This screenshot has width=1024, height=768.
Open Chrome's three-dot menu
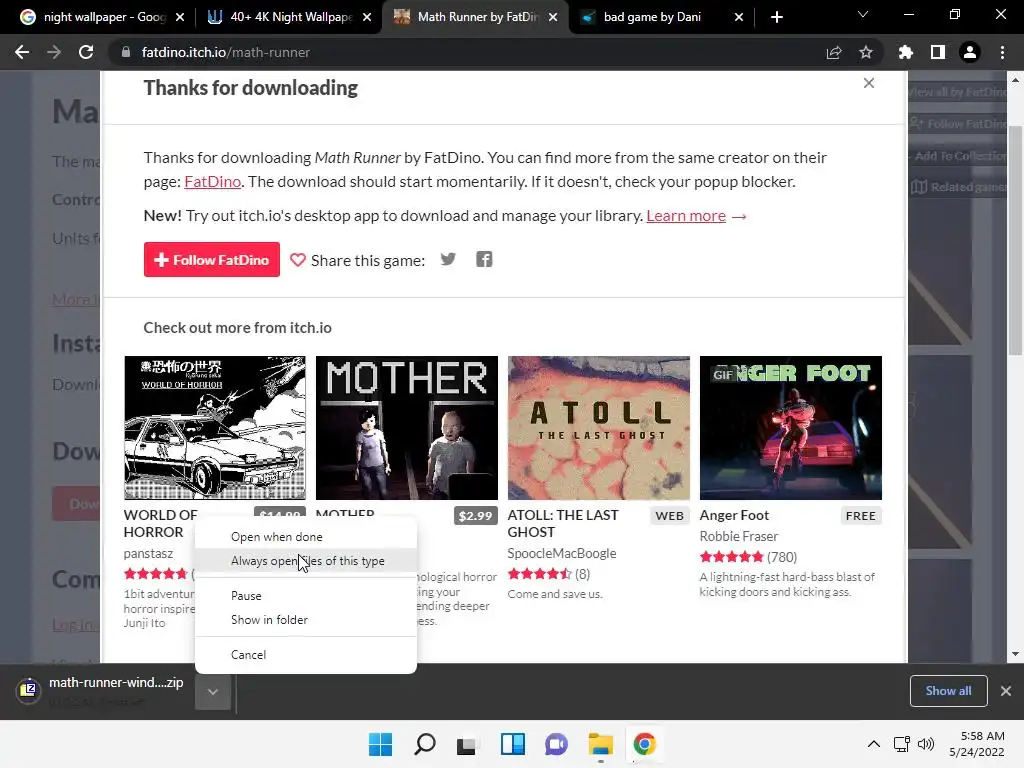[1002, 52]
